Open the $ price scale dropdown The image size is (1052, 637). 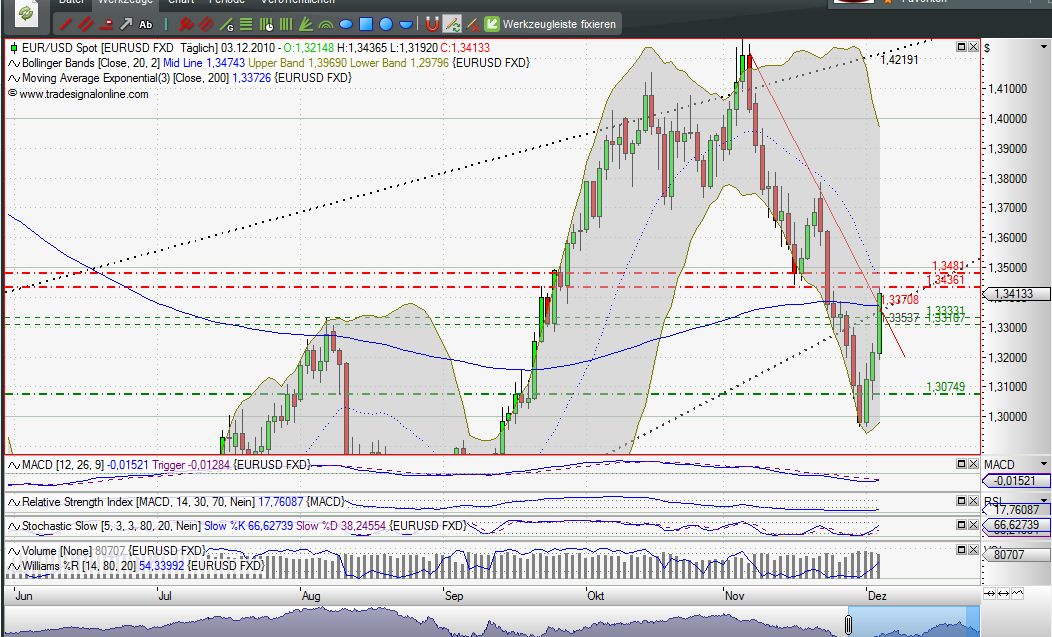tap(1043, 47)
